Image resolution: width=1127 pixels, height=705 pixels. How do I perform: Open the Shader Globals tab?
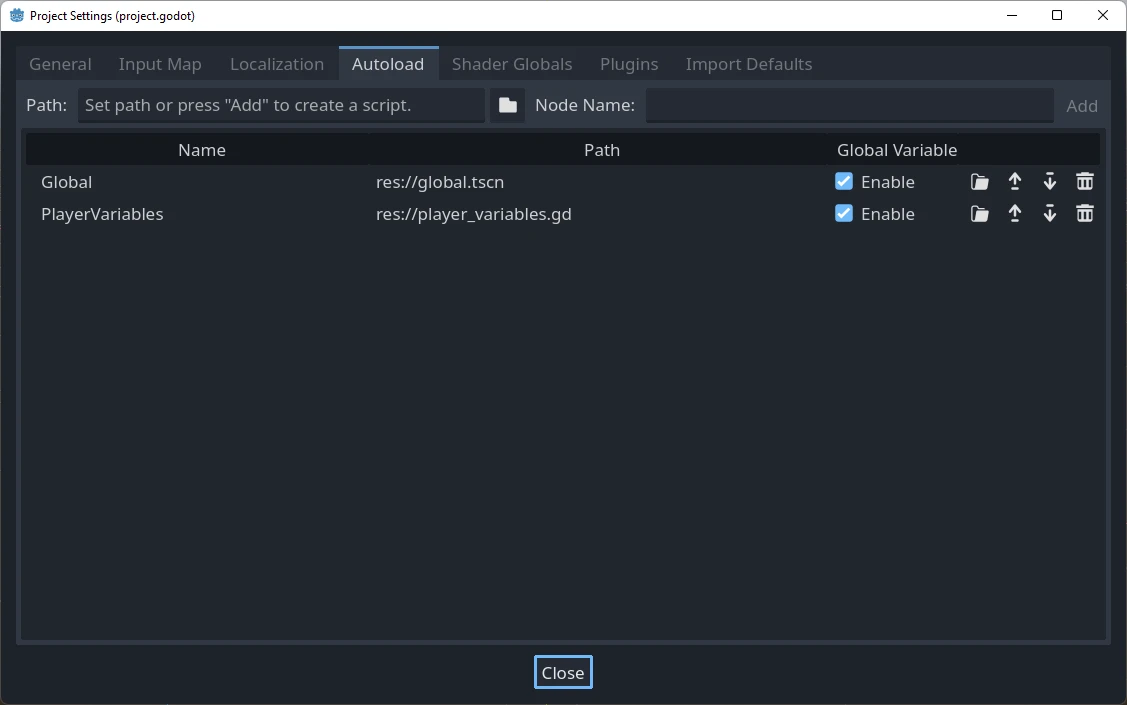pos(512,63)
